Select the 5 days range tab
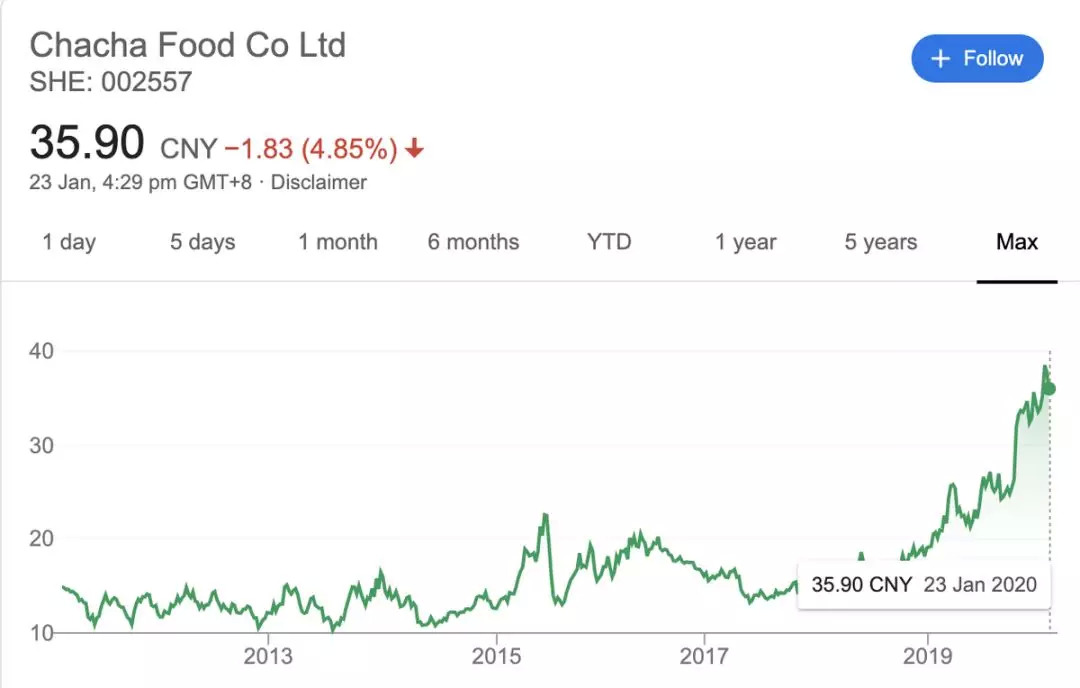The height and width of the screenshot is (688, 1080). coord(202,242)
